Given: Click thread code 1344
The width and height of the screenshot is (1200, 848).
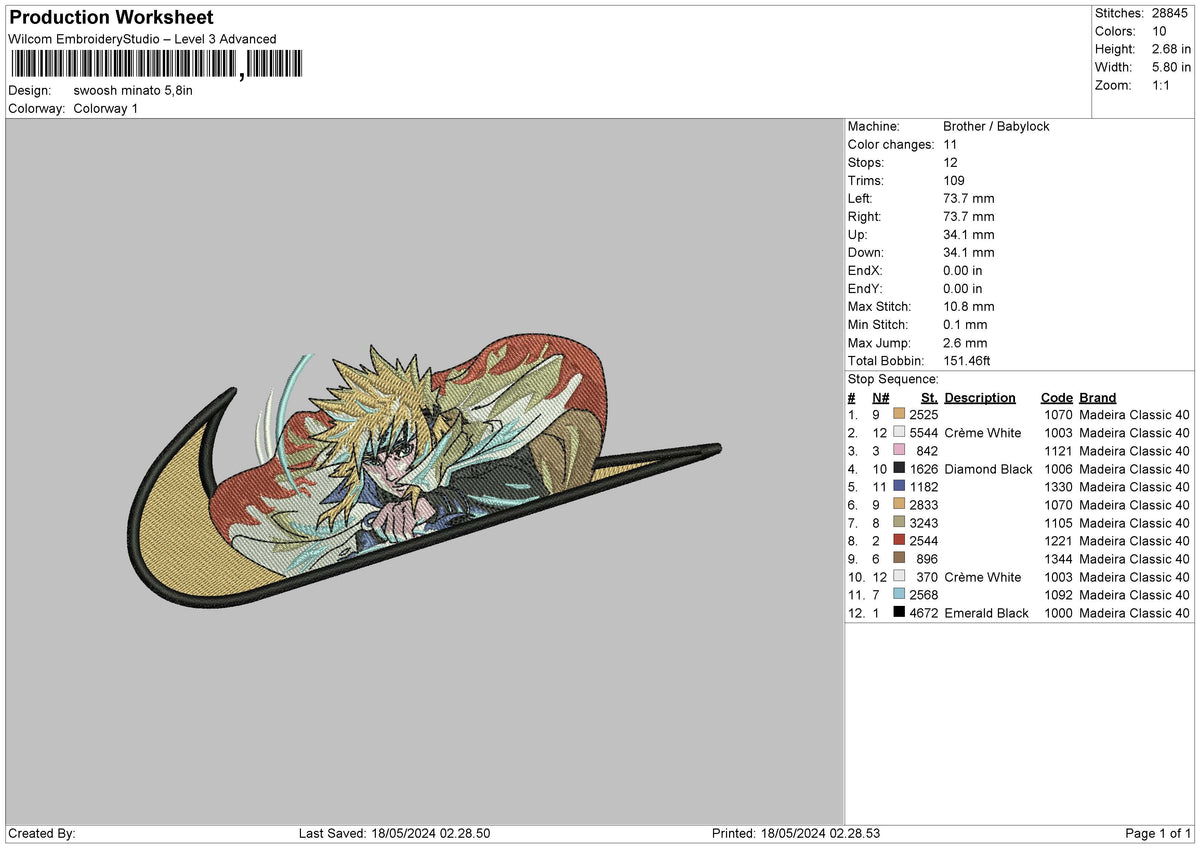Looking at the screenshot, I should pos(1057,559).
